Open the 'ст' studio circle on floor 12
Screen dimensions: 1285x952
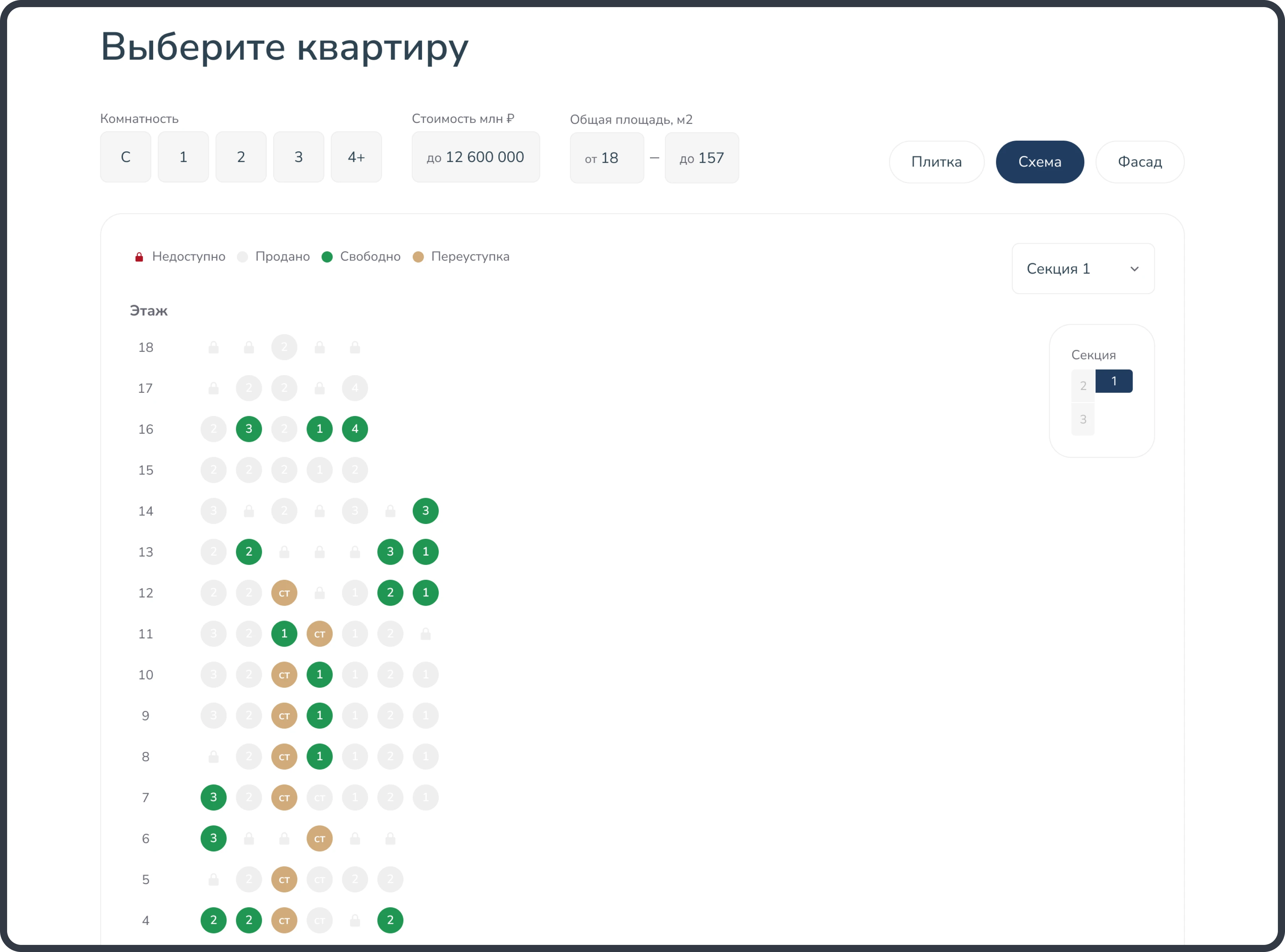[284, 593]
